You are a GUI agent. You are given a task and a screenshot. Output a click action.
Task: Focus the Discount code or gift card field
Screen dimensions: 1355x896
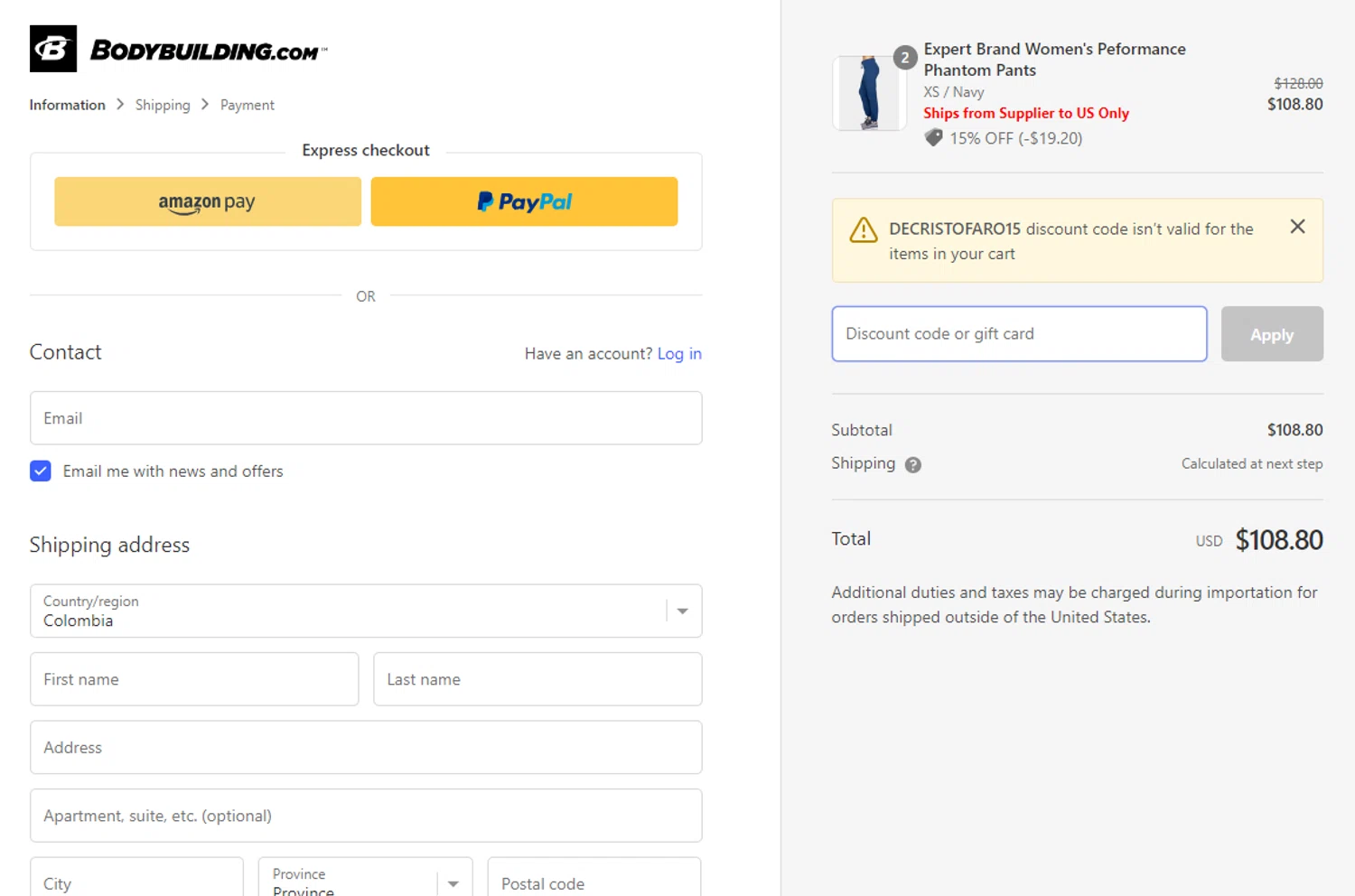1019,334
